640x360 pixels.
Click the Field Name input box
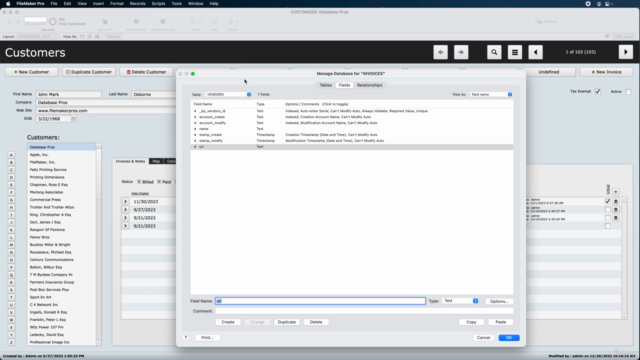tap(320, 301)
